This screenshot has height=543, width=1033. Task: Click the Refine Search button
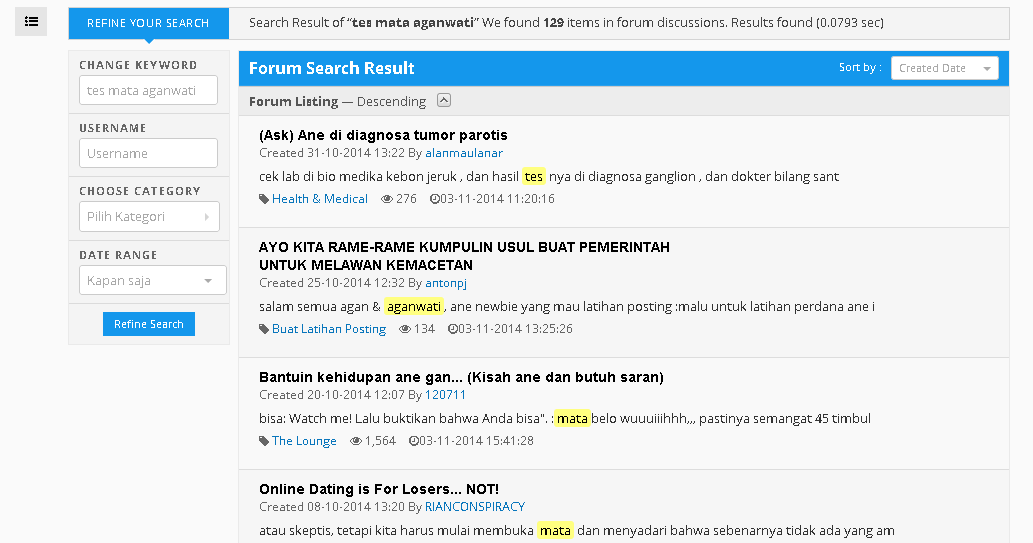[149, 324]
